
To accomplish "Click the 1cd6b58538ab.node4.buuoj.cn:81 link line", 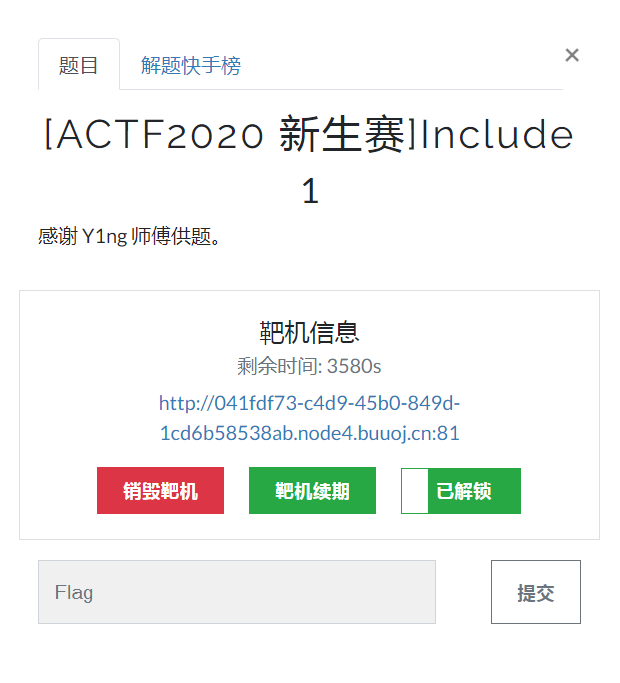I will click(309, 433).
